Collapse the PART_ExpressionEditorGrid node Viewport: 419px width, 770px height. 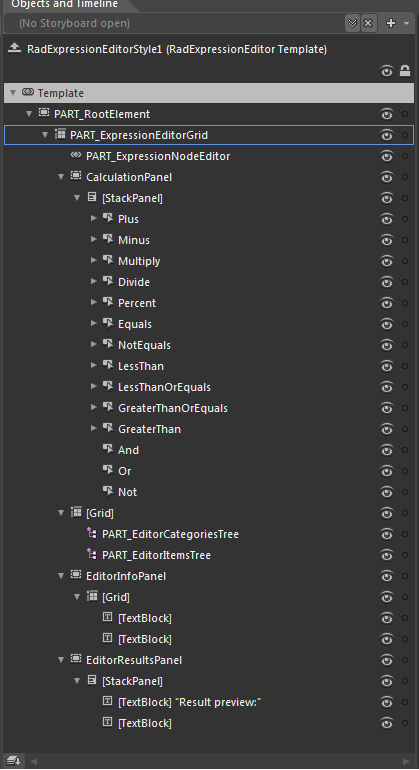(x=45, y=135)
